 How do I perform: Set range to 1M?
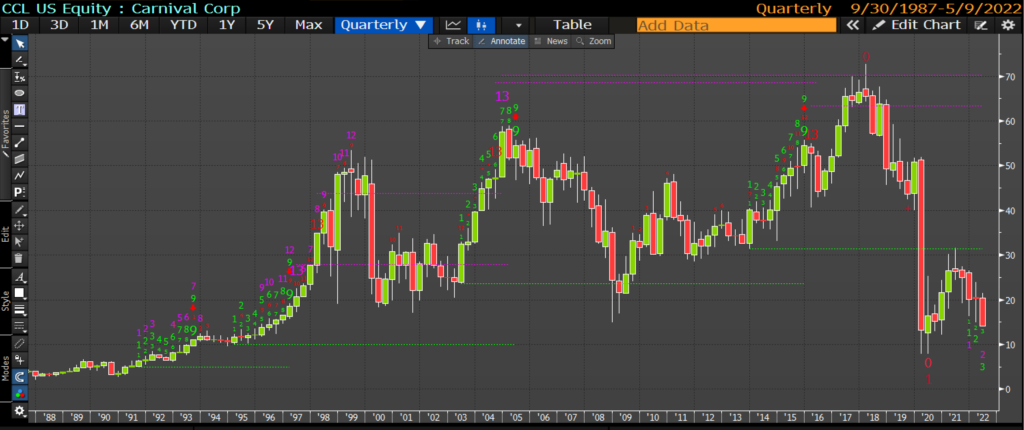pyautogui.click(x=99, y=25)
